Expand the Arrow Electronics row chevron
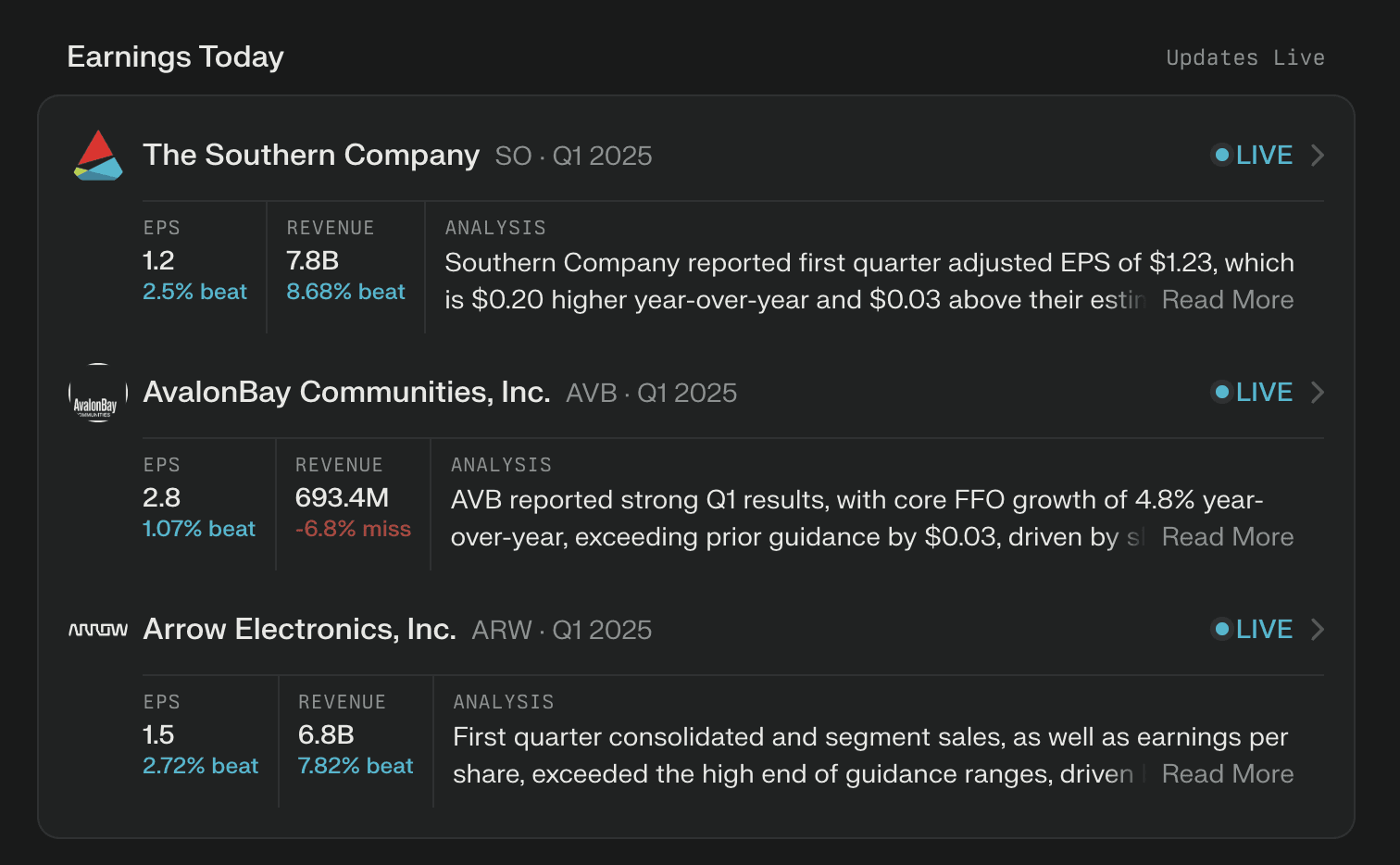 click(1318, 630)
